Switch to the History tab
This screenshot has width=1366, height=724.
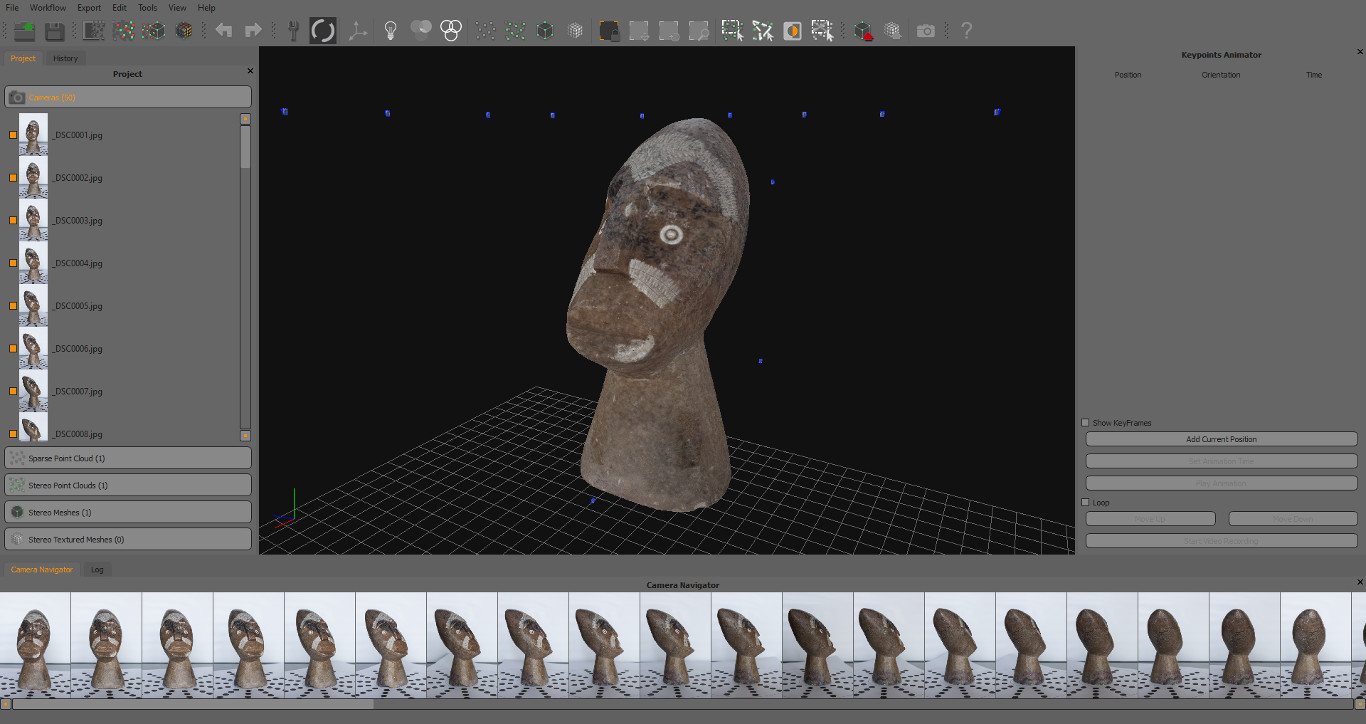click(x=65, y=58)
